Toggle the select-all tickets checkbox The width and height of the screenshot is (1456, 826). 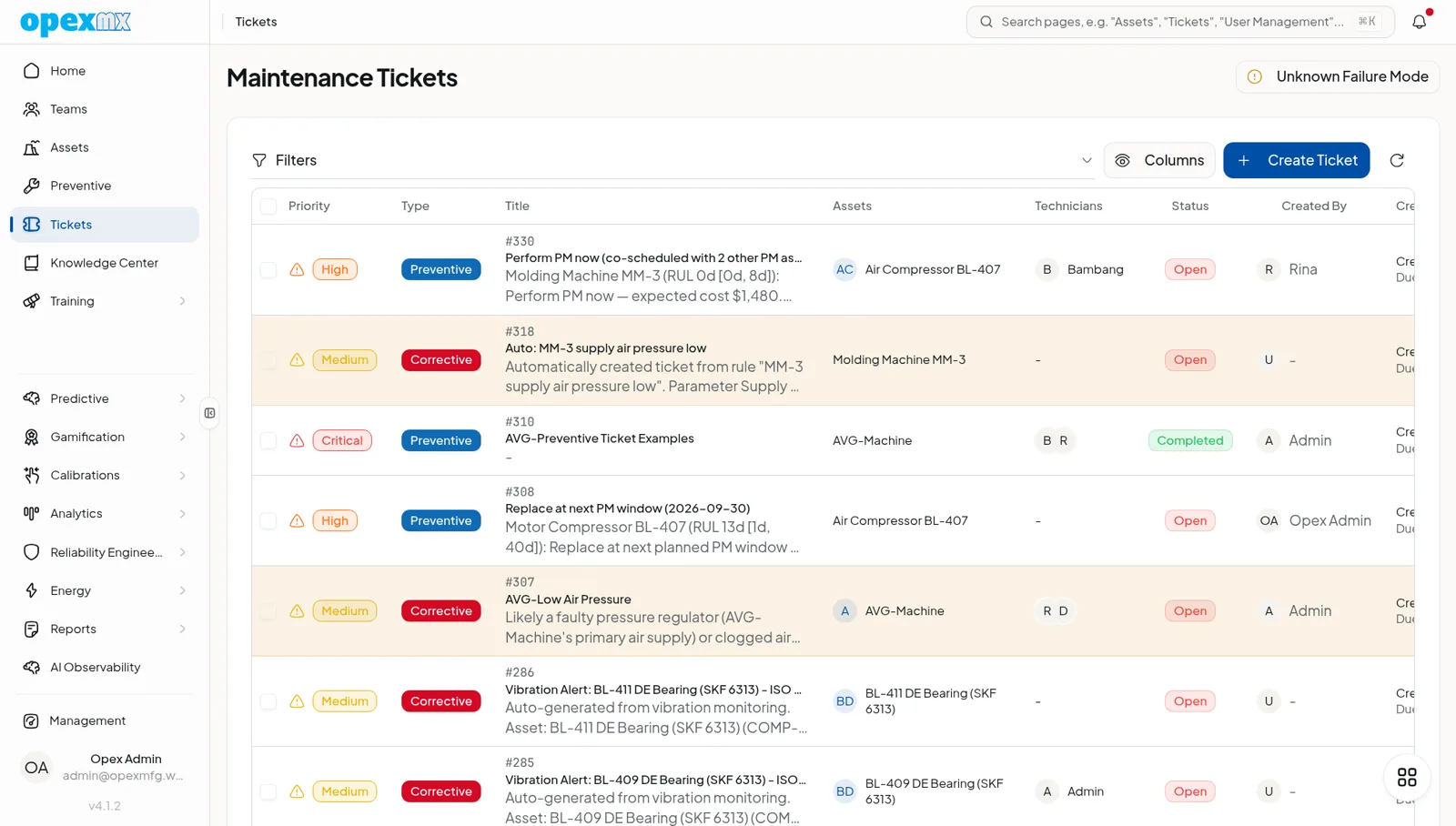click(x=268, y=206)
